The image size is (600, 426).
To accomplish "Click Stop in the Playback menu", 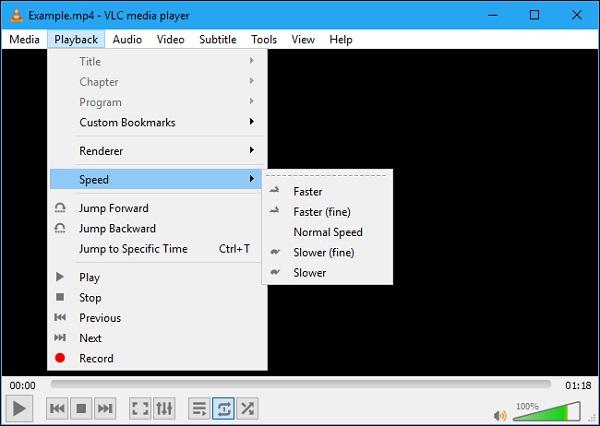I will pyautogui.click(x=157, y=297).
